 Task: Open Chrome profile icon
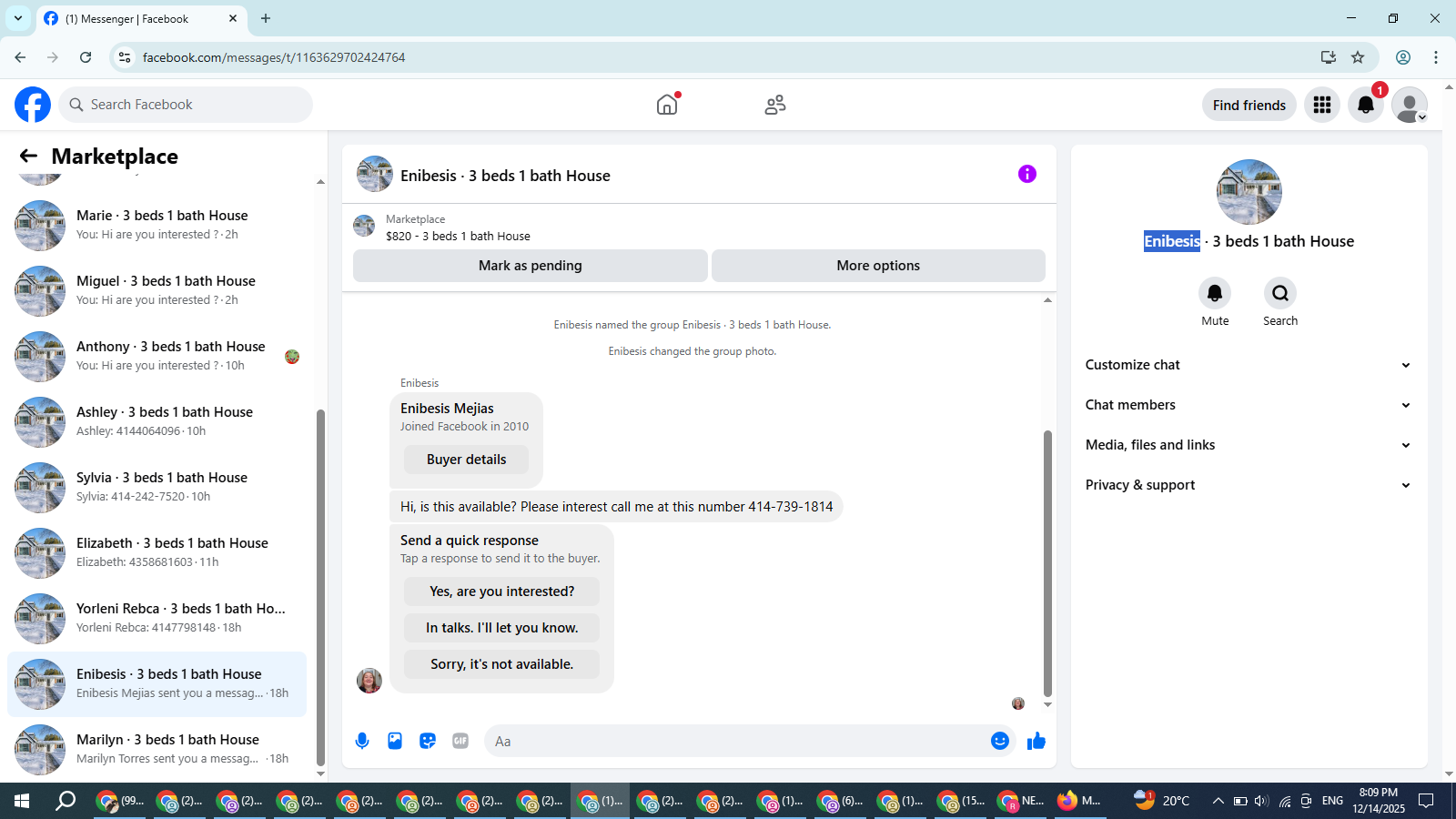pyautogui.click(x=1403, y=57)
